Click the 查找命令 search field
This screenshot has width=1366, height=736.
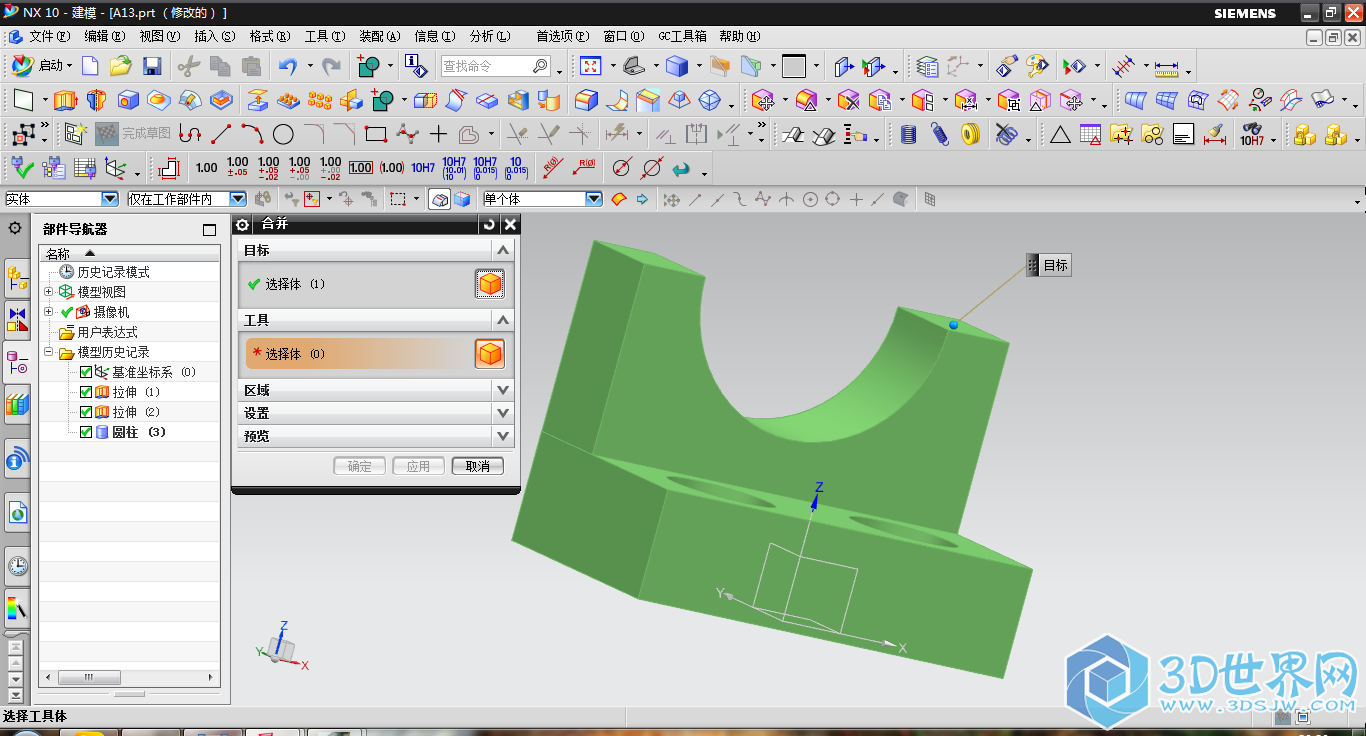click(495, 66)
